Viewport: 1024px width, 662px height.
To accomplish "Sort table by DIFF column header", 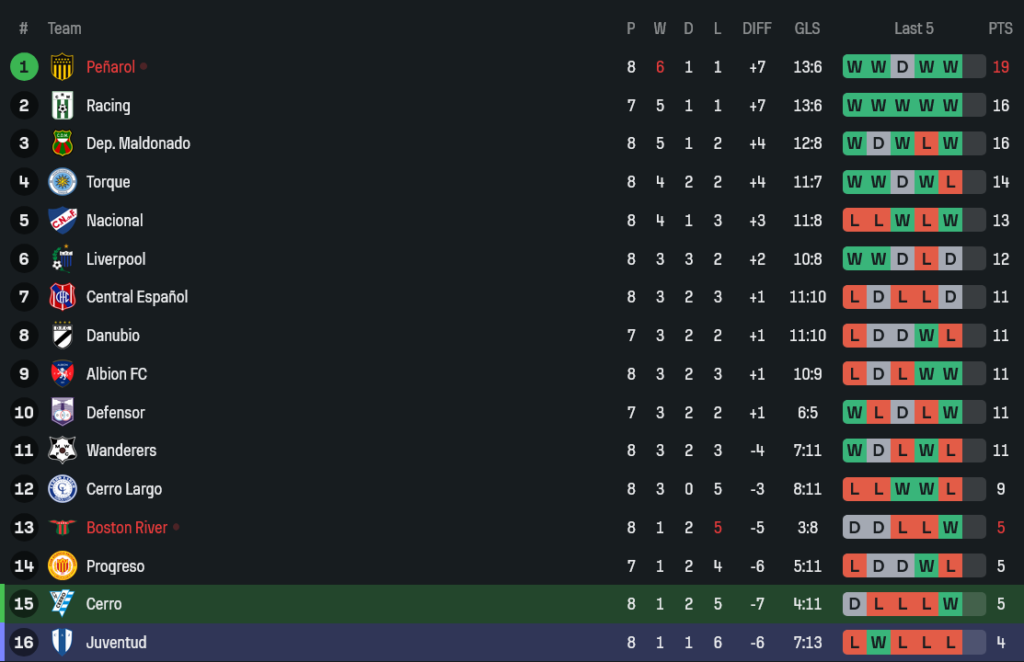I will click(757, 29).
